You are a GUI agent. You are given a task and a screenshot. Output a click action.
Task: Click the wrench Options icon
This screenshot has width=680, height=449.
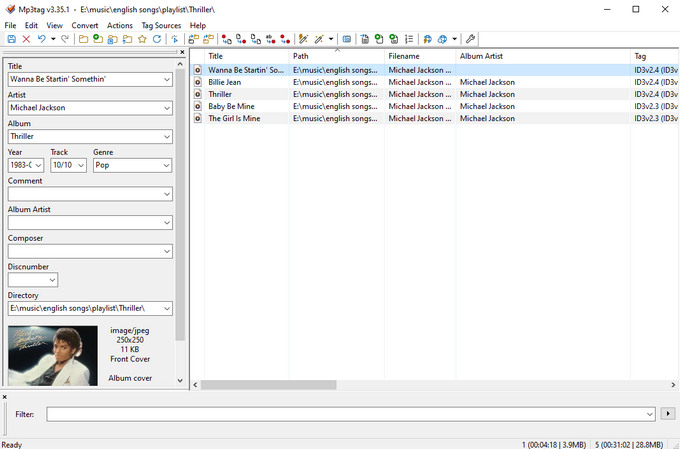pyautogui.click(x=470, y=39)
